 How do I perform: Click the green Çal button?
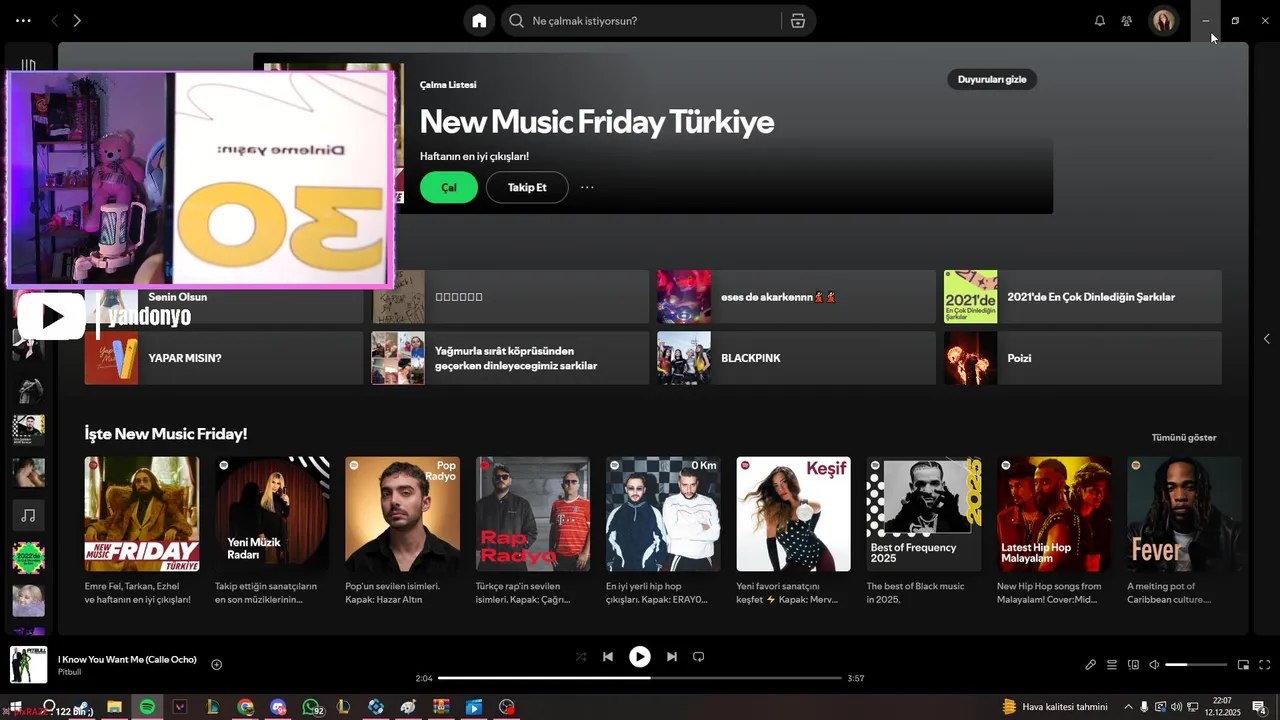point(449,187)
